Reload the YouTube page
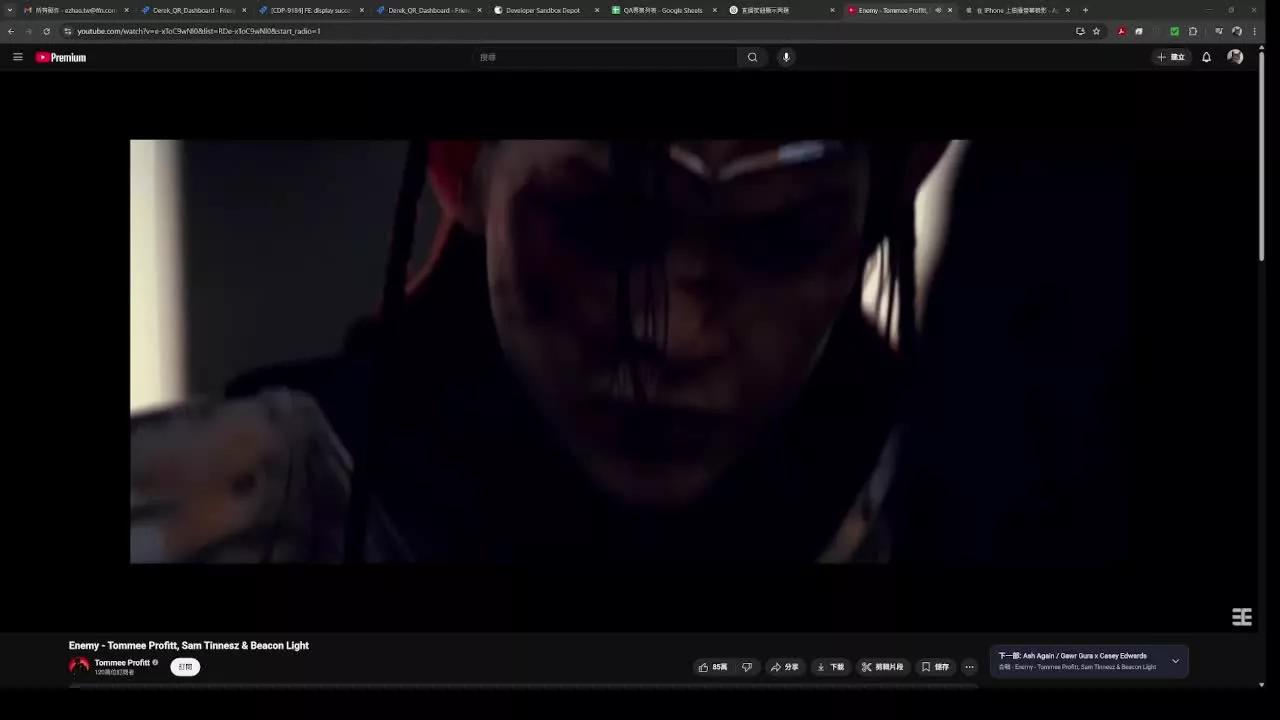Screen dimensions: 1280x720 click(46, 31)
